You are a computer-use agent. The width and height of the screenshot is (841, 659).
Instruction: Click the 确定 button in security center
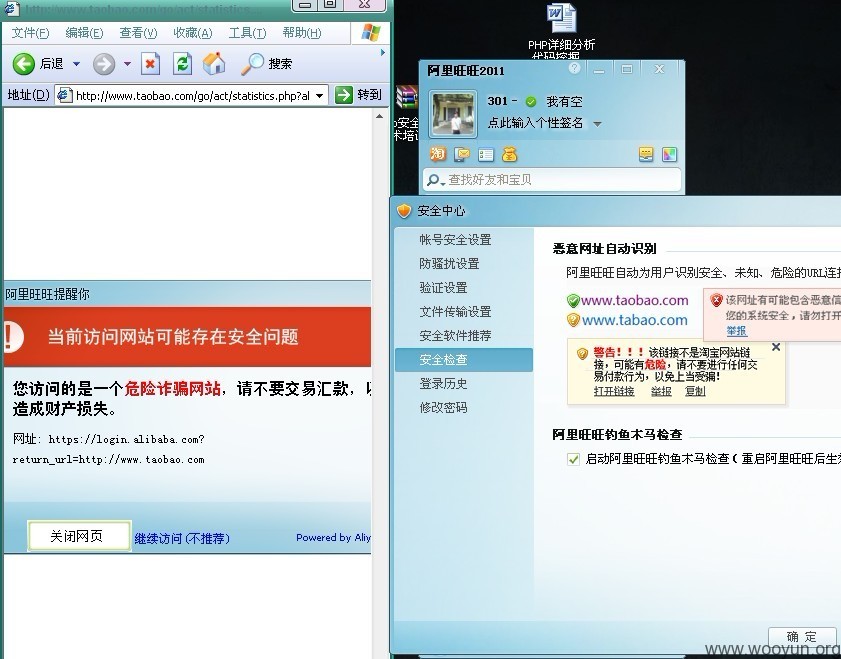click(x=801, y=636)
